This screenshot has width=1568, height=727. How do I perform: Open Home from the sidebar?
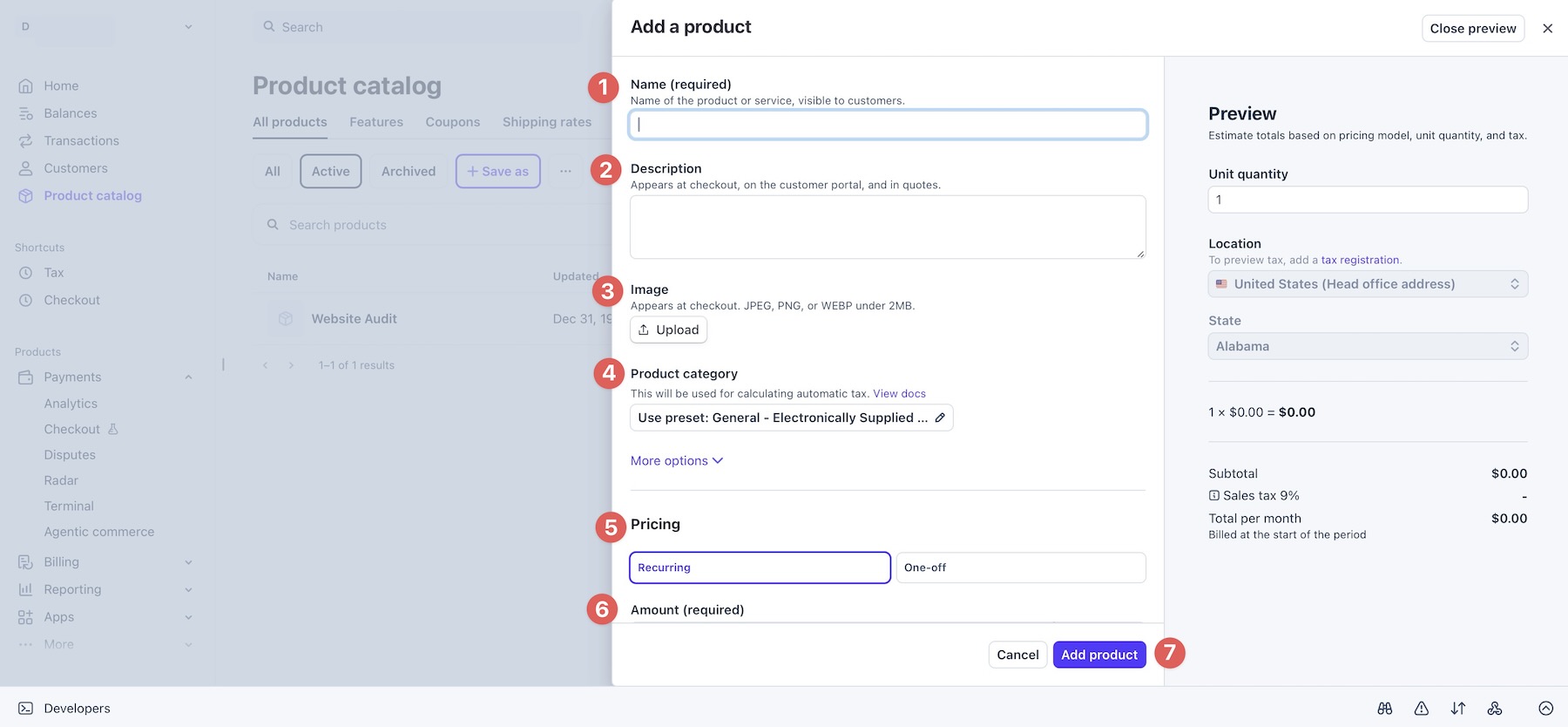tap(61, 85)
